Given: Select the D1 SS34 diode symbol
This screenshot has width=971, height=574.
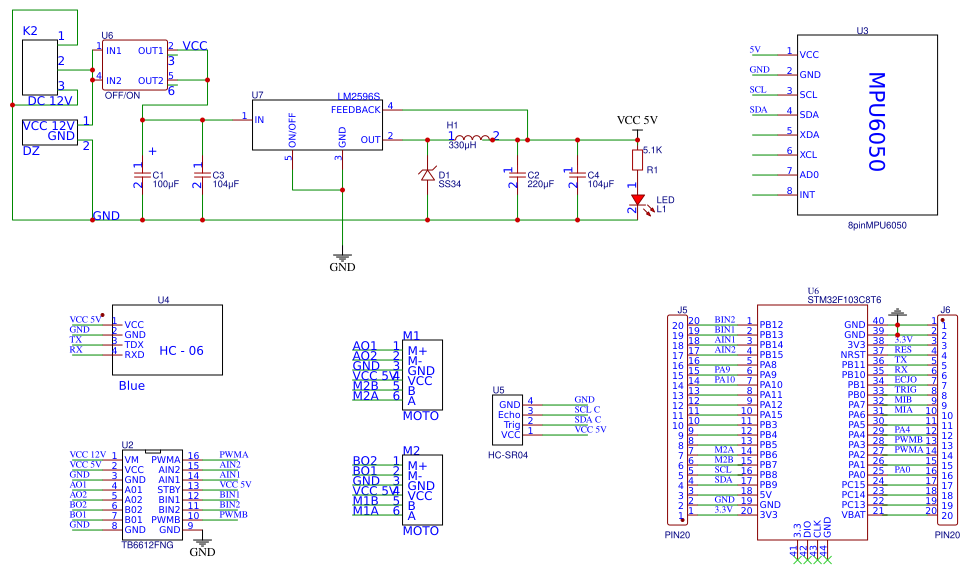Looking at the screenshot, I should click(428, 175).
